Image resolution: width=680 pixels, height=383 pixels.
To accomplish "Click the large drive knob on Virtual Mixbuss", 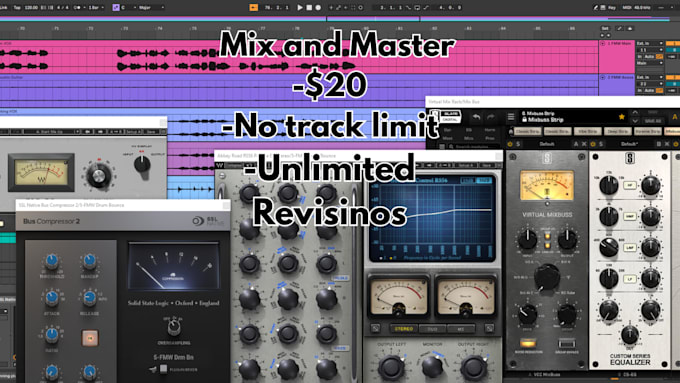I will (547, 278).
